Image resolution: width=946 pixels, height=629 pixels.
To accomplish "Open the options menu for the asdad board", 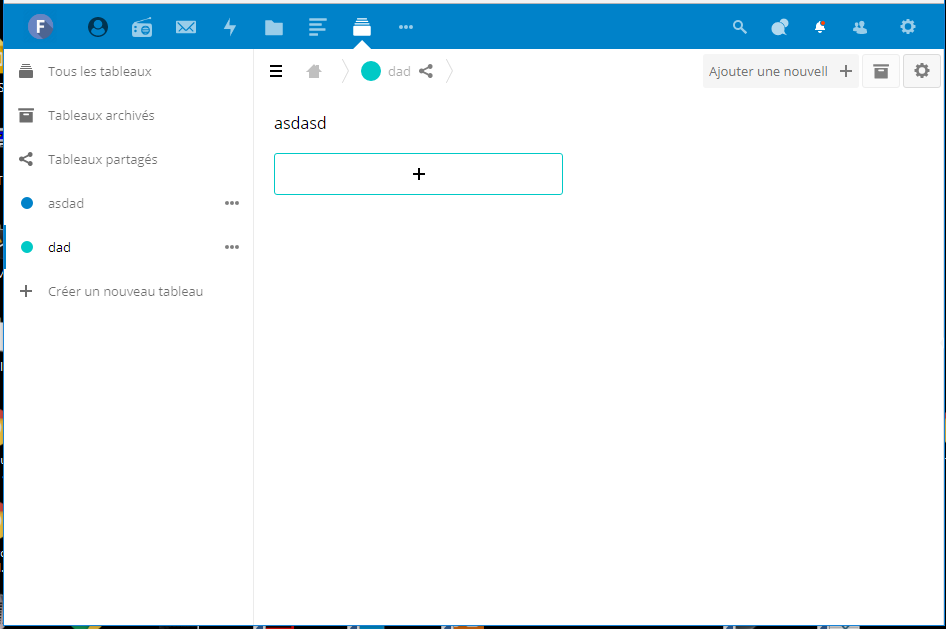I will [232, 203].
